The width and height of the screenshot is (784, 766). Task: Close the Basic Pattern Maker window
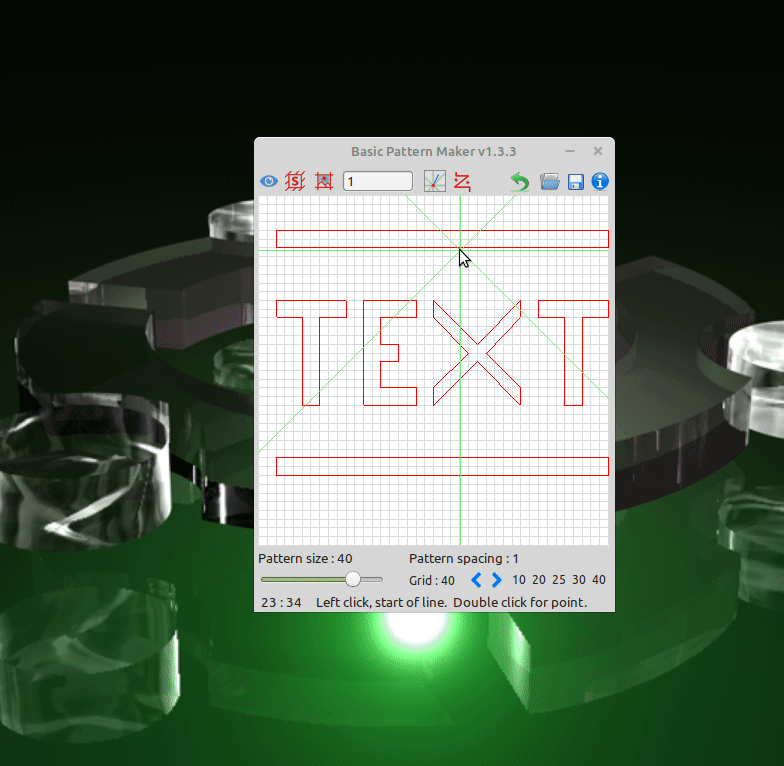coord(598,151)
